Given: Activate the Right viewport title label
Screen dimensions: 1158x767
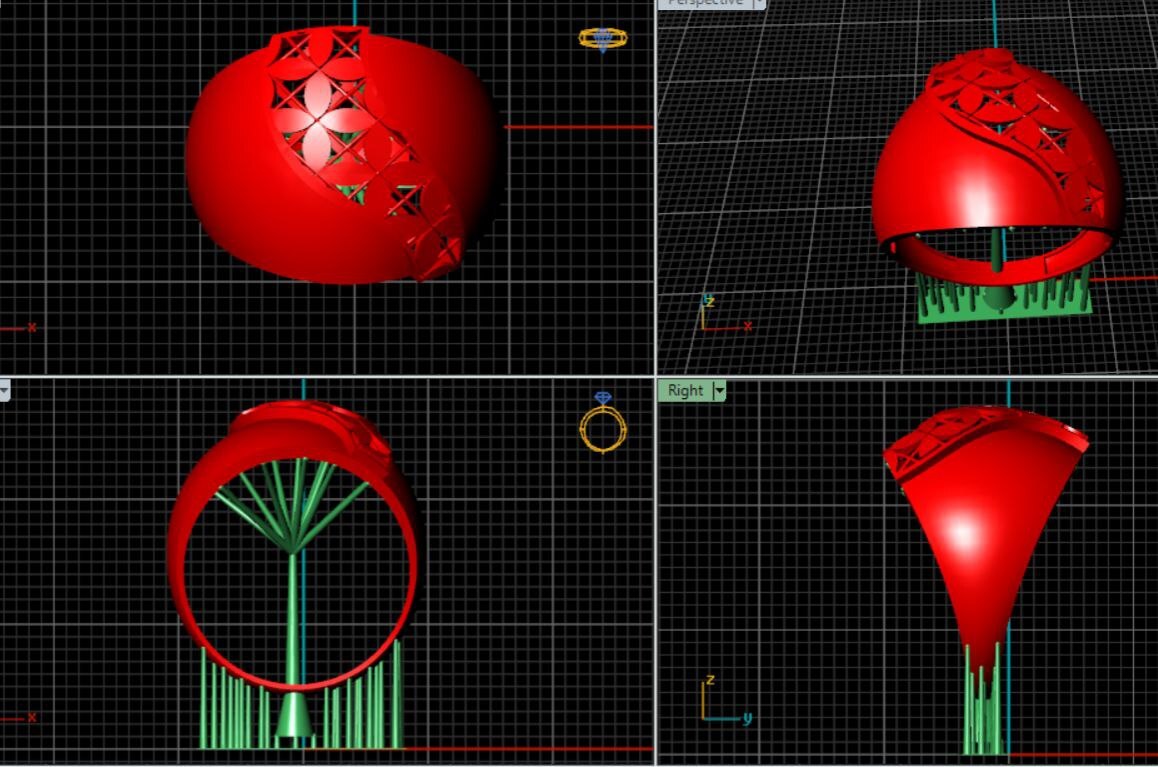Looking at the screenshot, I should (685, 391).
